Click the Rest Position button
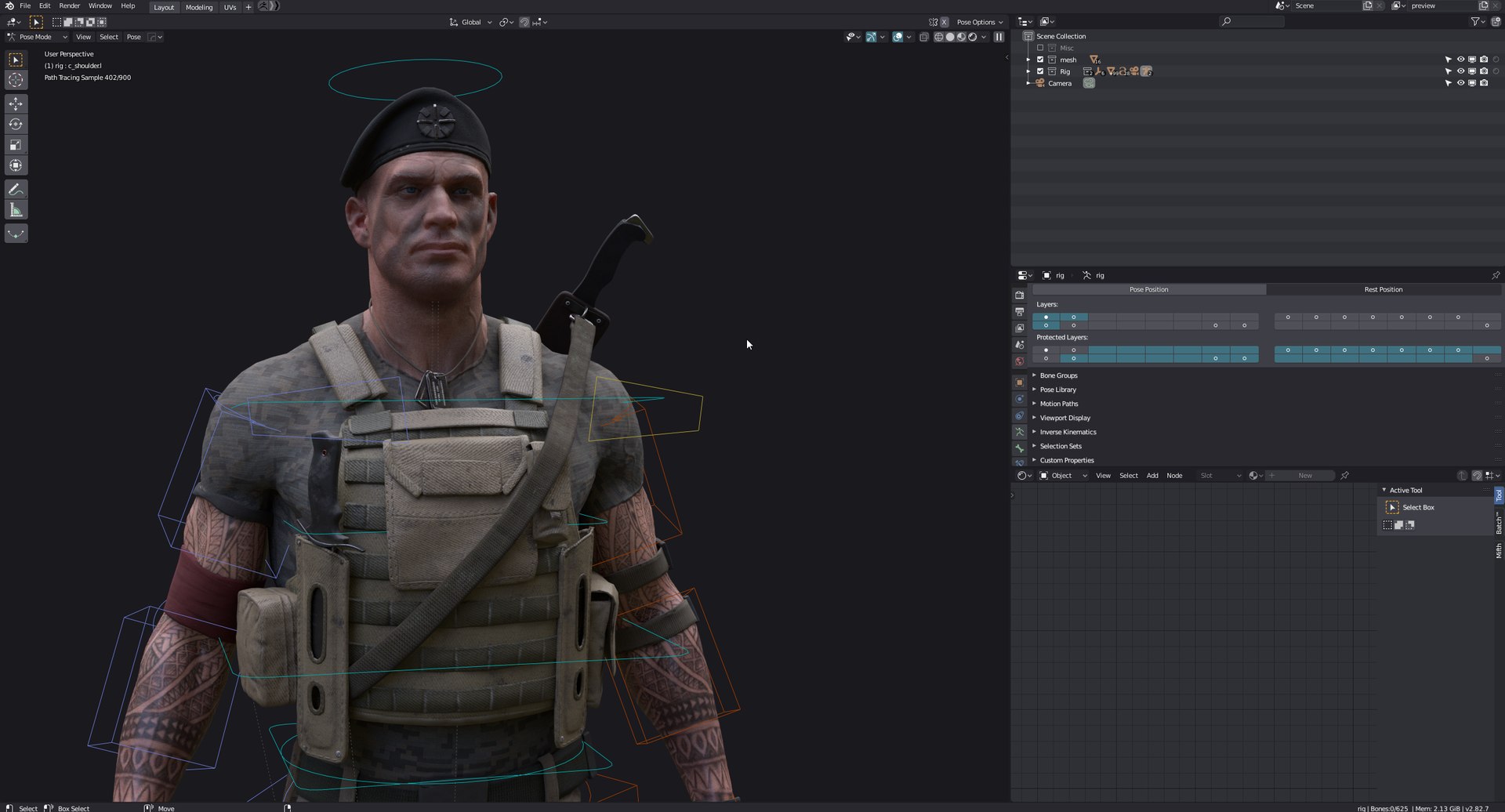 coord(1384,289)
